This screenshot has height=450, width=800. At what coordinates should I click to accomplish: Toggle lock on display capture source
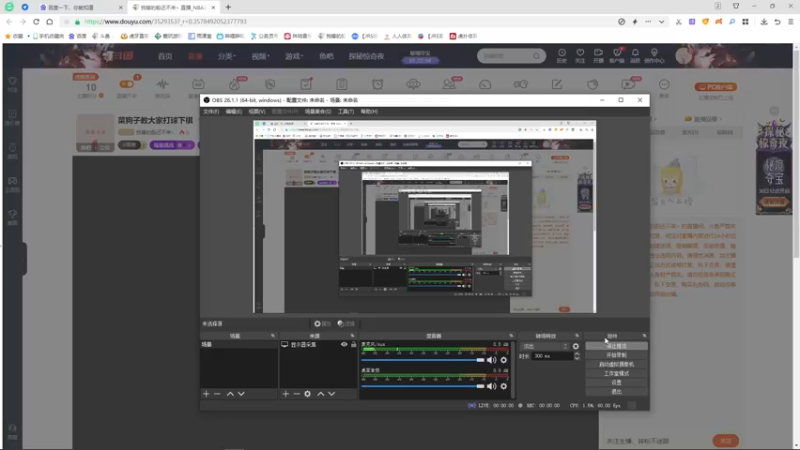point(354,344)
